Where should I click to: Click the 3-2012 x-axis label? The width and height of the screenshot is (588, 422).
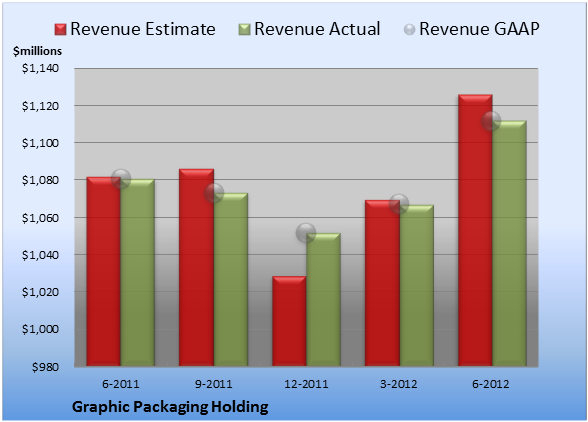pyautogui.click(x=399, y=384)
